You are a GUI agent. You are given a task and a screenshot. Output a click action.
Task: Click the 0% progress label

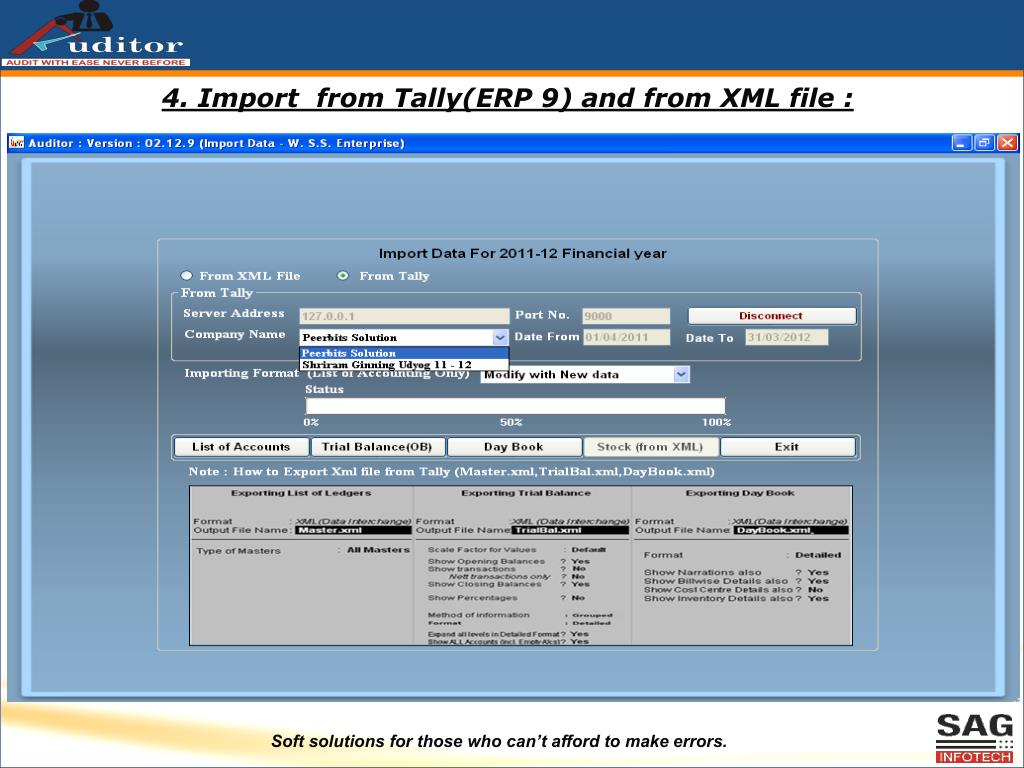click(x=311, y=423)
